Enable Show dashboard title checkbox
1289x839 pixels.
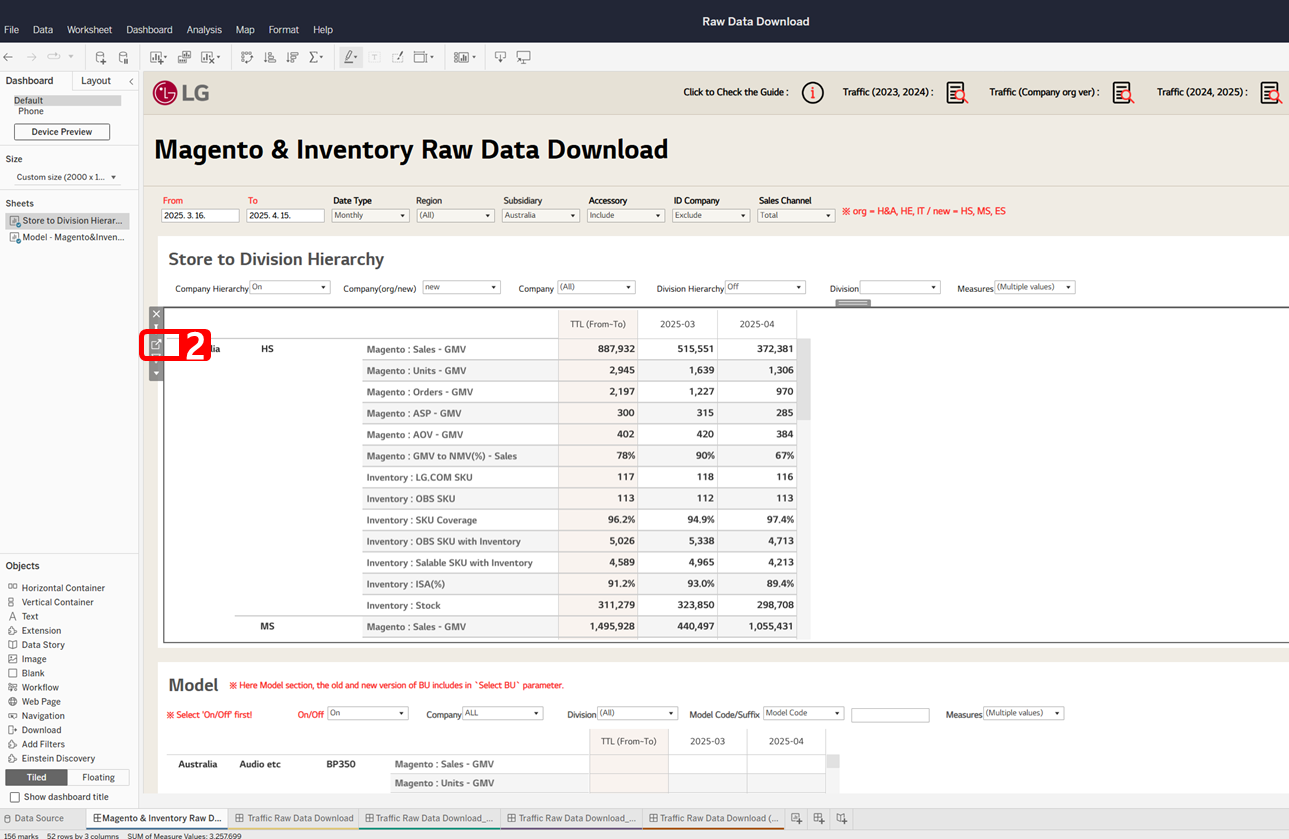click(15, 797)
